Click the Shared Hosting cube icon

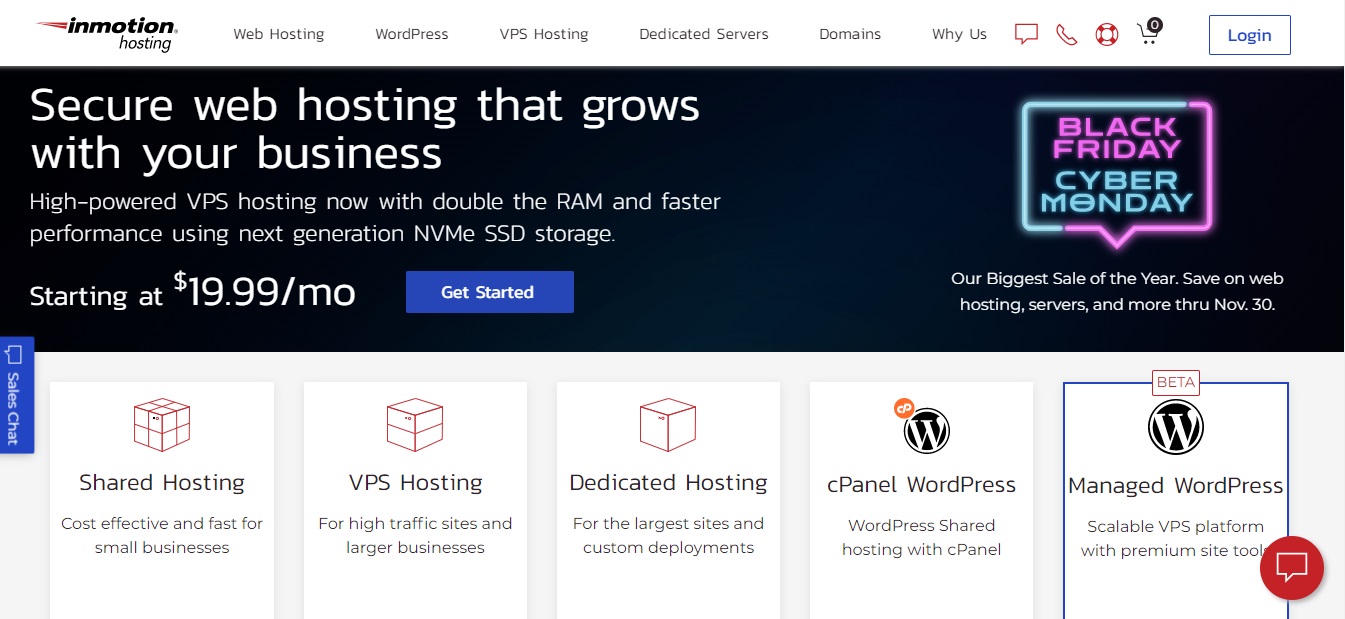[162, 425]
